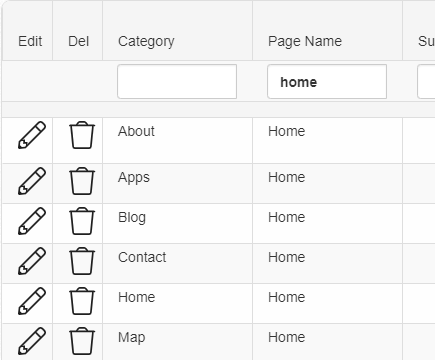Image resolution: width=435 pixels, height=360 pixels.
Task: Delete the Map category row
Action: tap(82, 341)
